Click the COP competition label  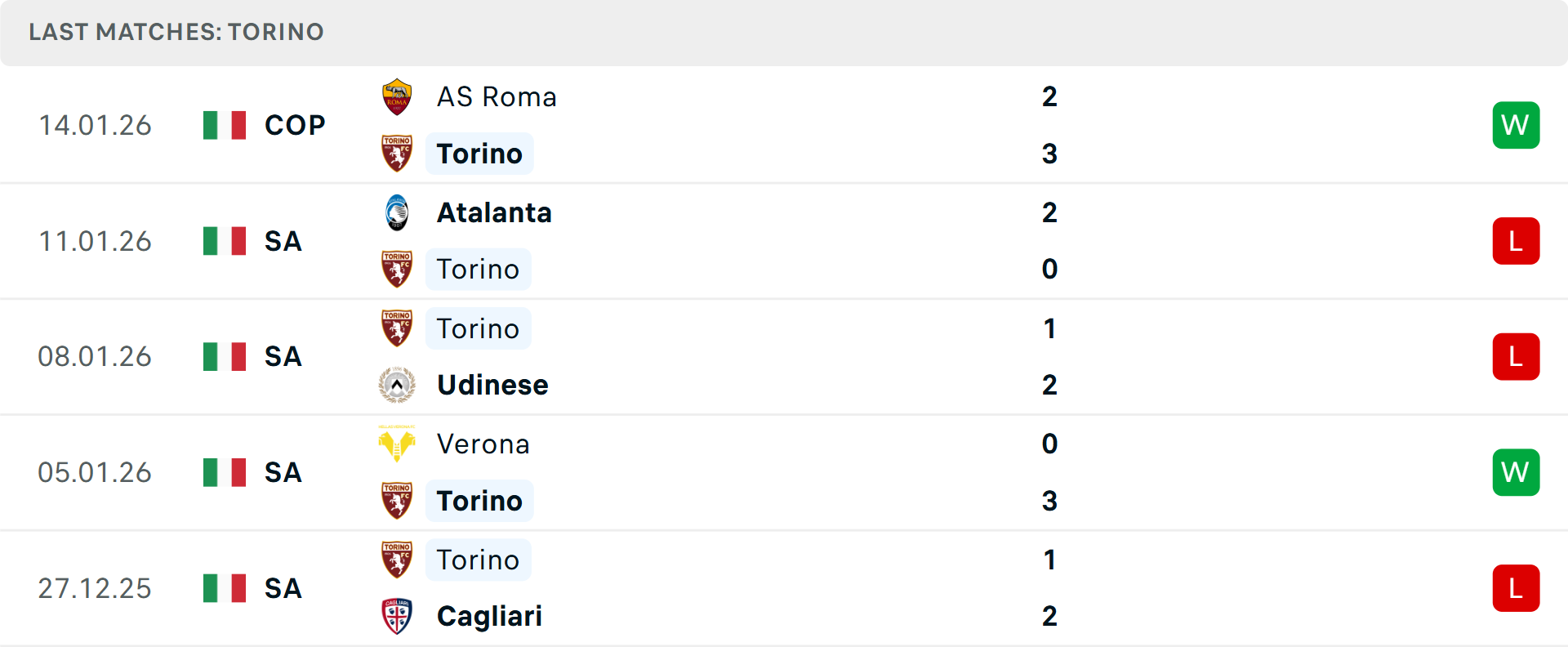point(295,125)
